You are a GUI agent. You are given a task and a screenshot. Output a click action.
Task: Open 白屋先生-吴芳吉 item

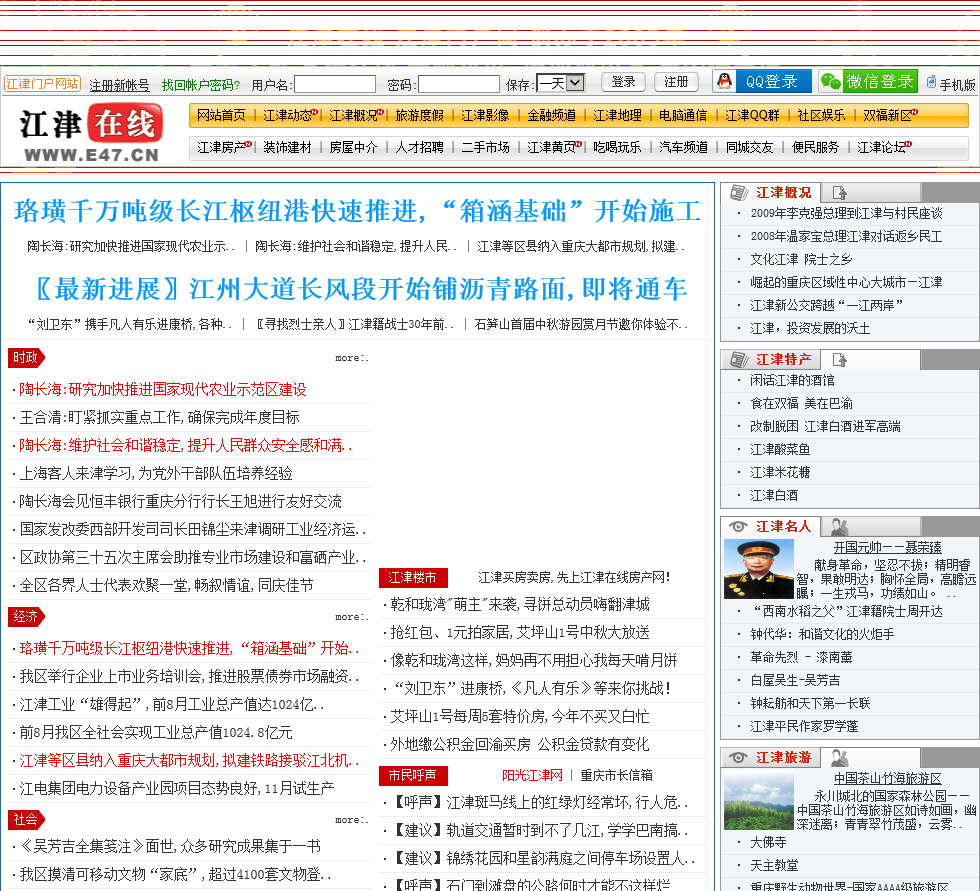(795, 680)
